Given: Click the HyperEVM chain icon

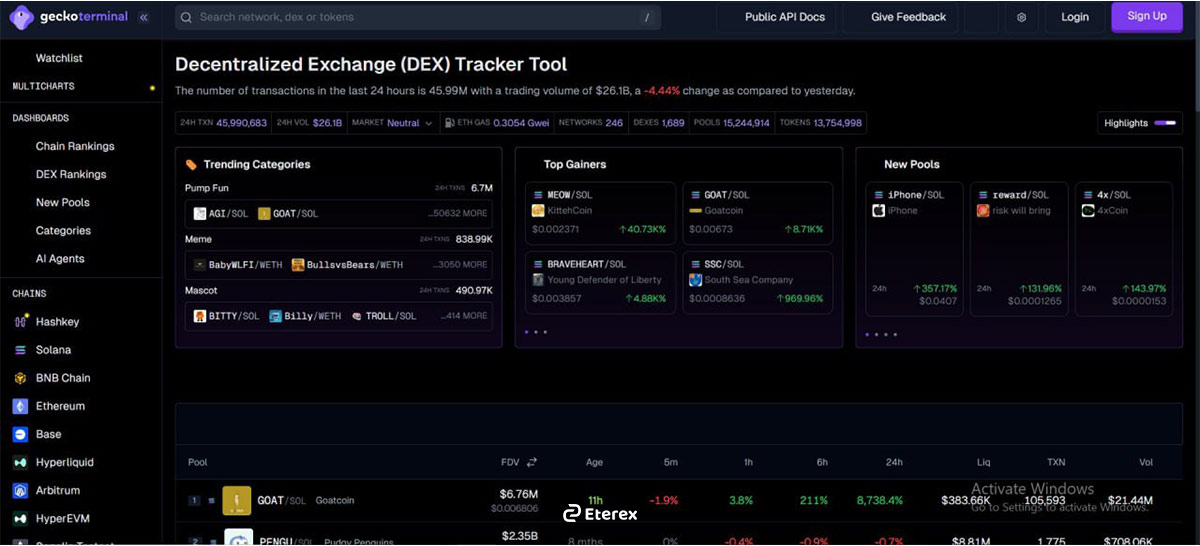Looking at the screenshot, I should tap(20, 518).
